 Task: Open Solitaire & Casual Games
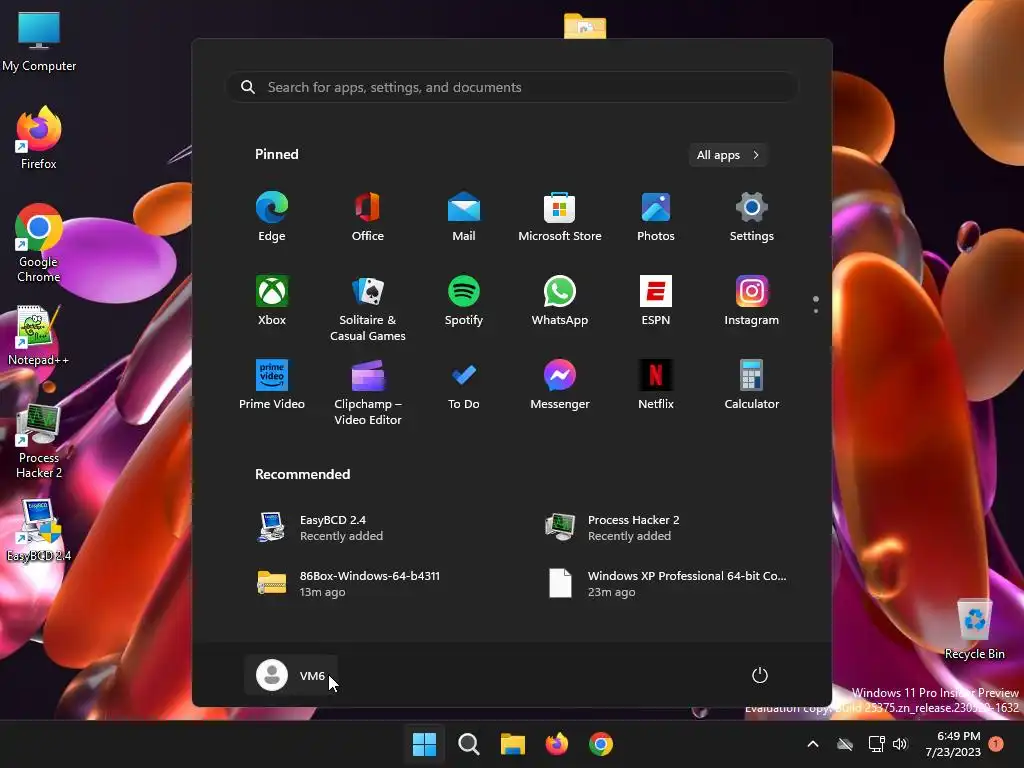368,308
